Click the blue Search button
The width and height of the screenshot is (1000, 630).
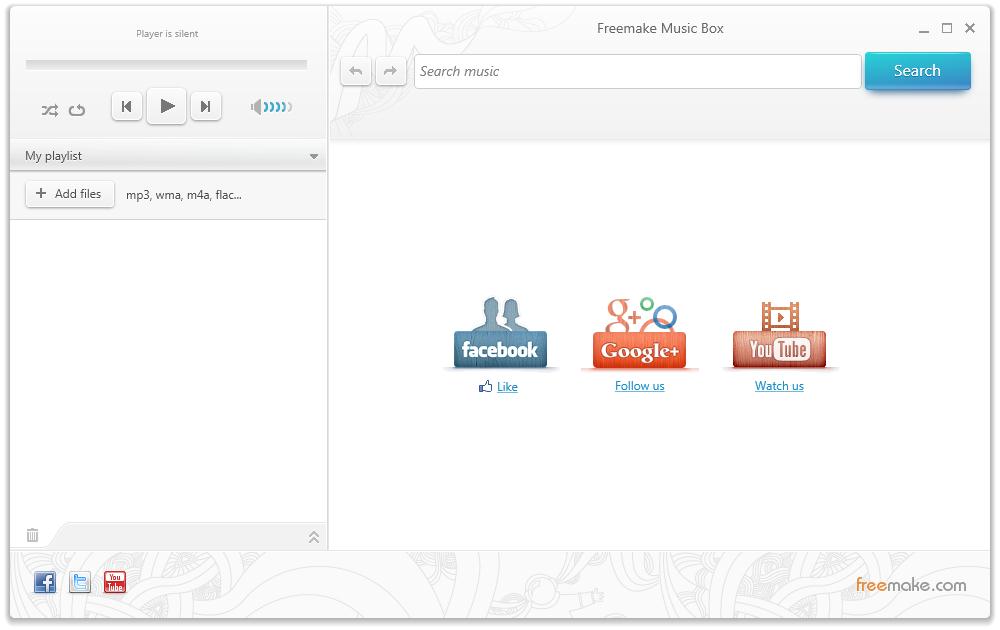pyautogui.click(x=918, y=71)
